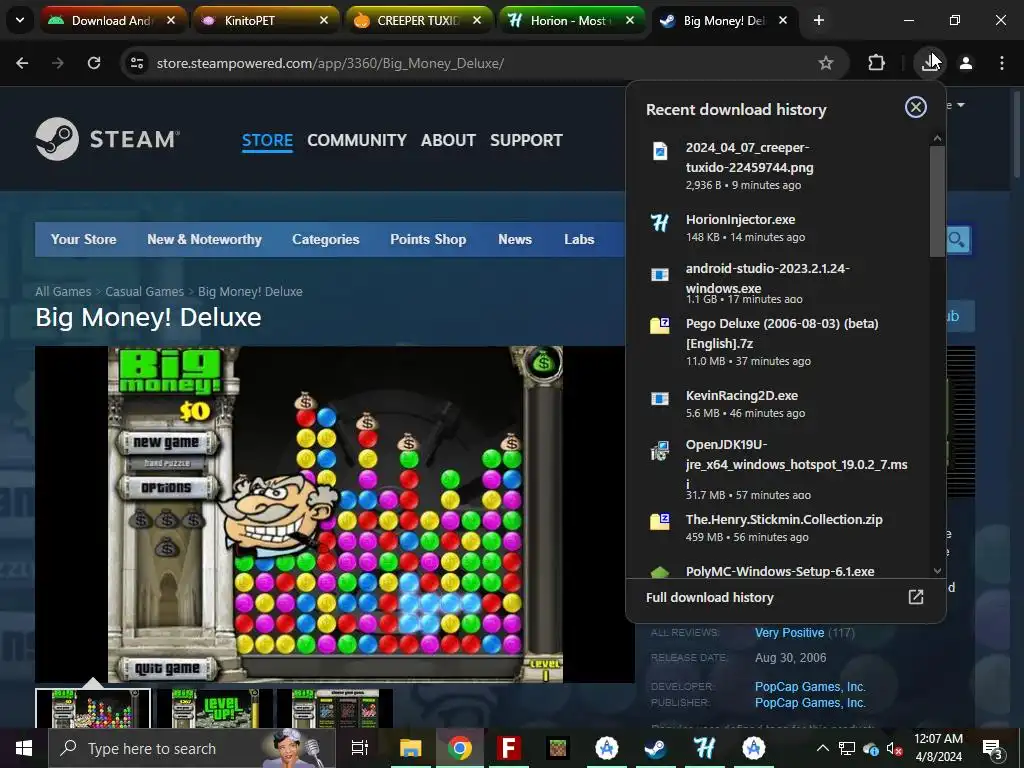Expand the Categories menu
Screen dimensions: 1024x768
pyautogui.click(x=325, y=239)
